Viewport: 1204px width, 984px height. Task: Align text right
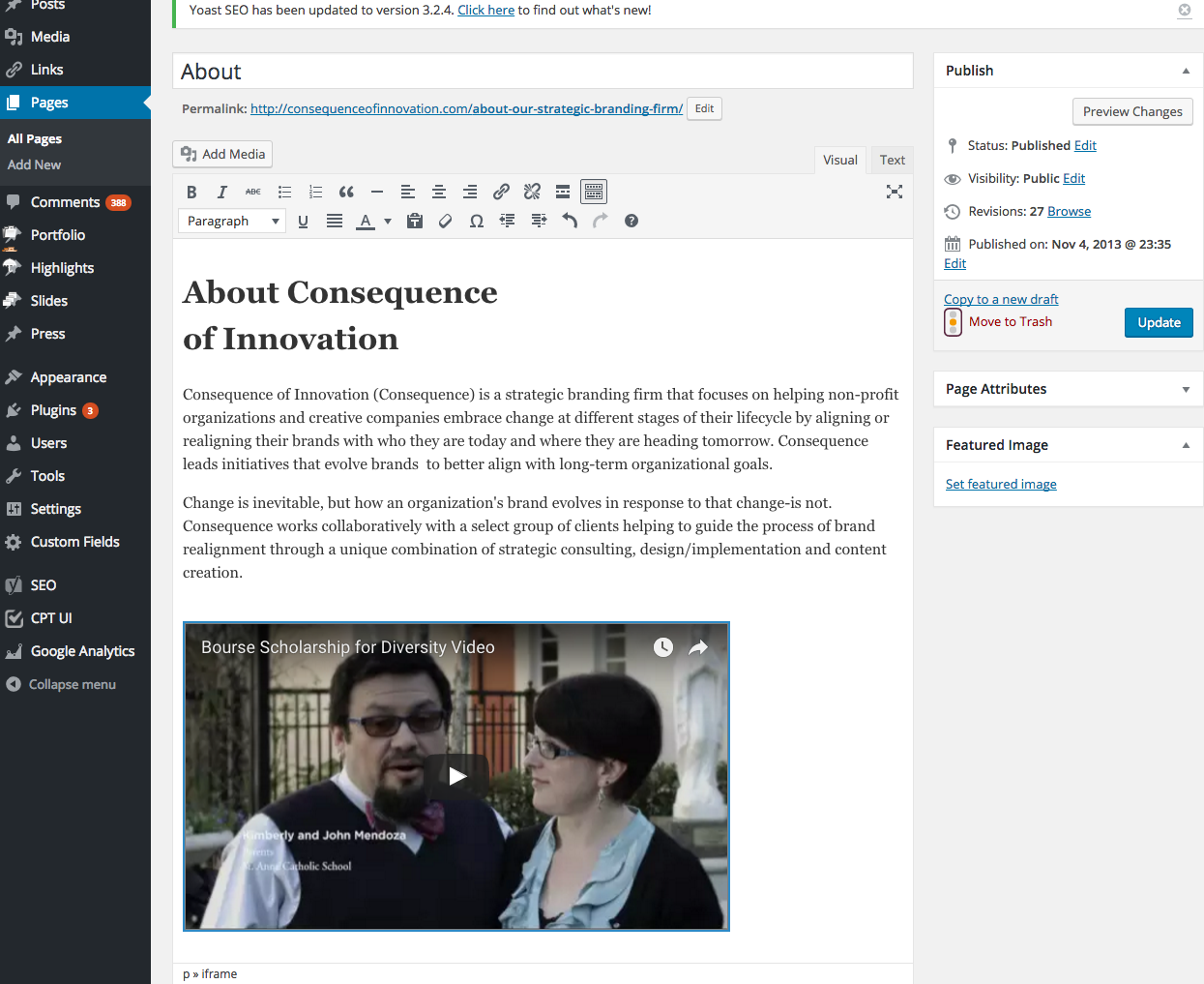pyautogui.click(x=470, y=192)
